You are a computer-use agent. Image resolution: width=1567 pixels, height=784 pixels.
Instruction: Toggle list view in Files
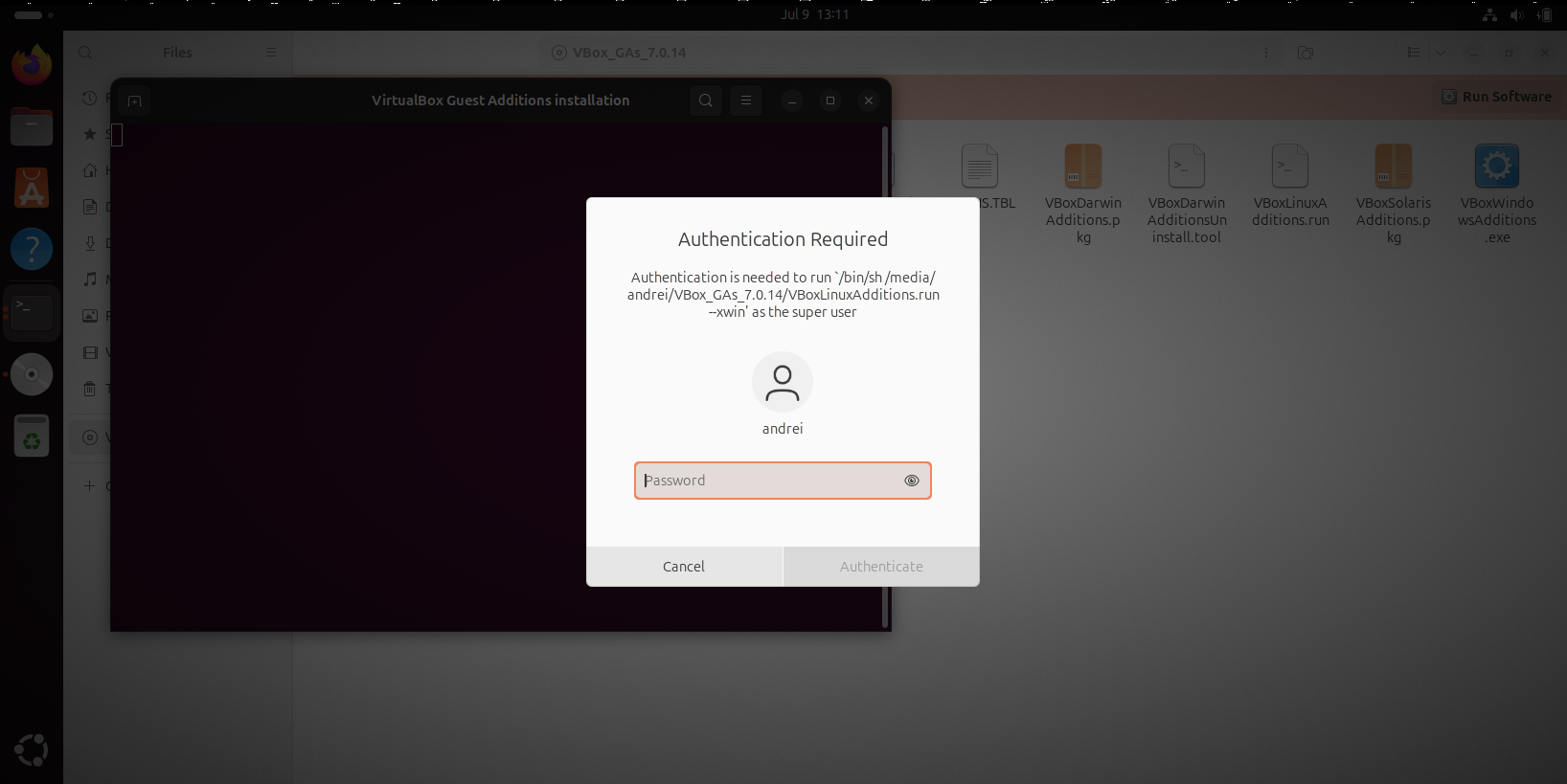point(1414,53)
